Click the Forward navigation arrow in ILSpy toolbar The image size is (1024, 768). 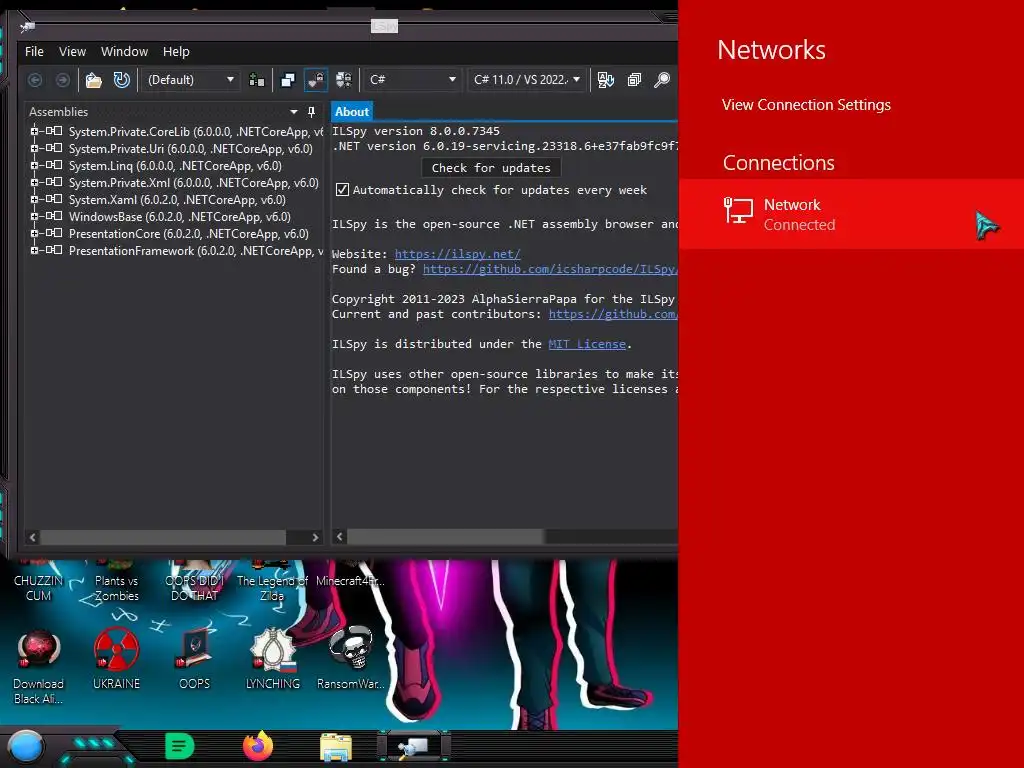click(63, 80)
